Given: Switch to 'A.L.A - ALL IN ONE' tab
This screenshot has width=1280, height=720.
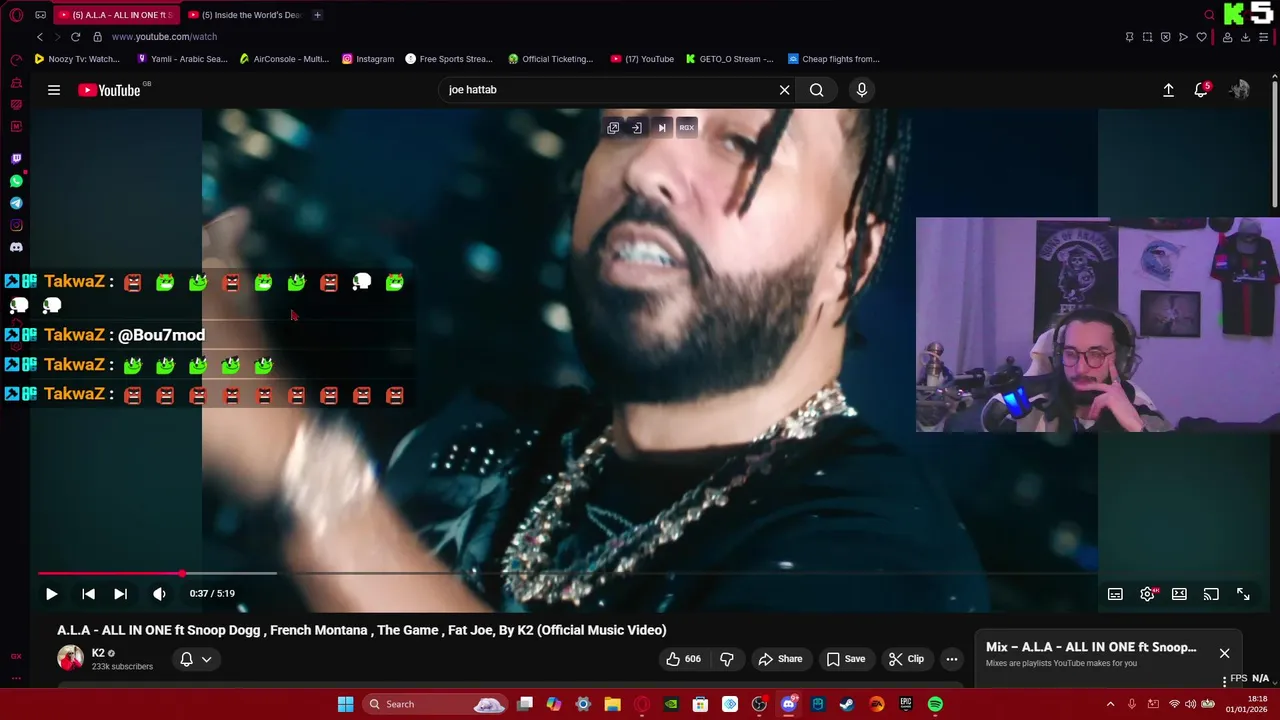Looking at the screenshot, I should 115,15.
